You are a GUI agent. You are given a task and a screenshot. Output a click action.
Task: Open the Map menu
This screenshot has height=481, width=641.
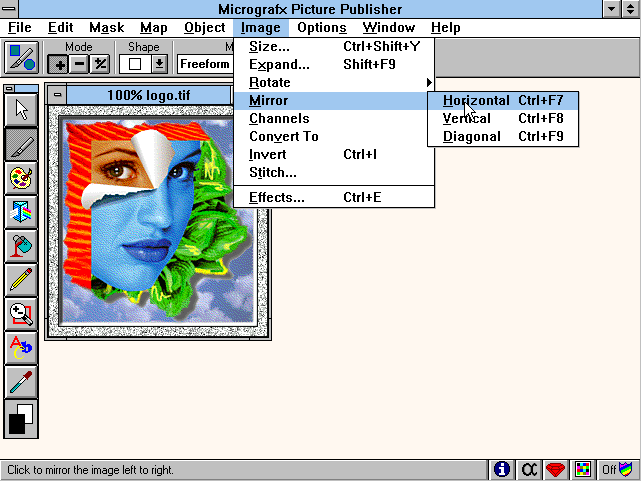[x=154, y=27]
